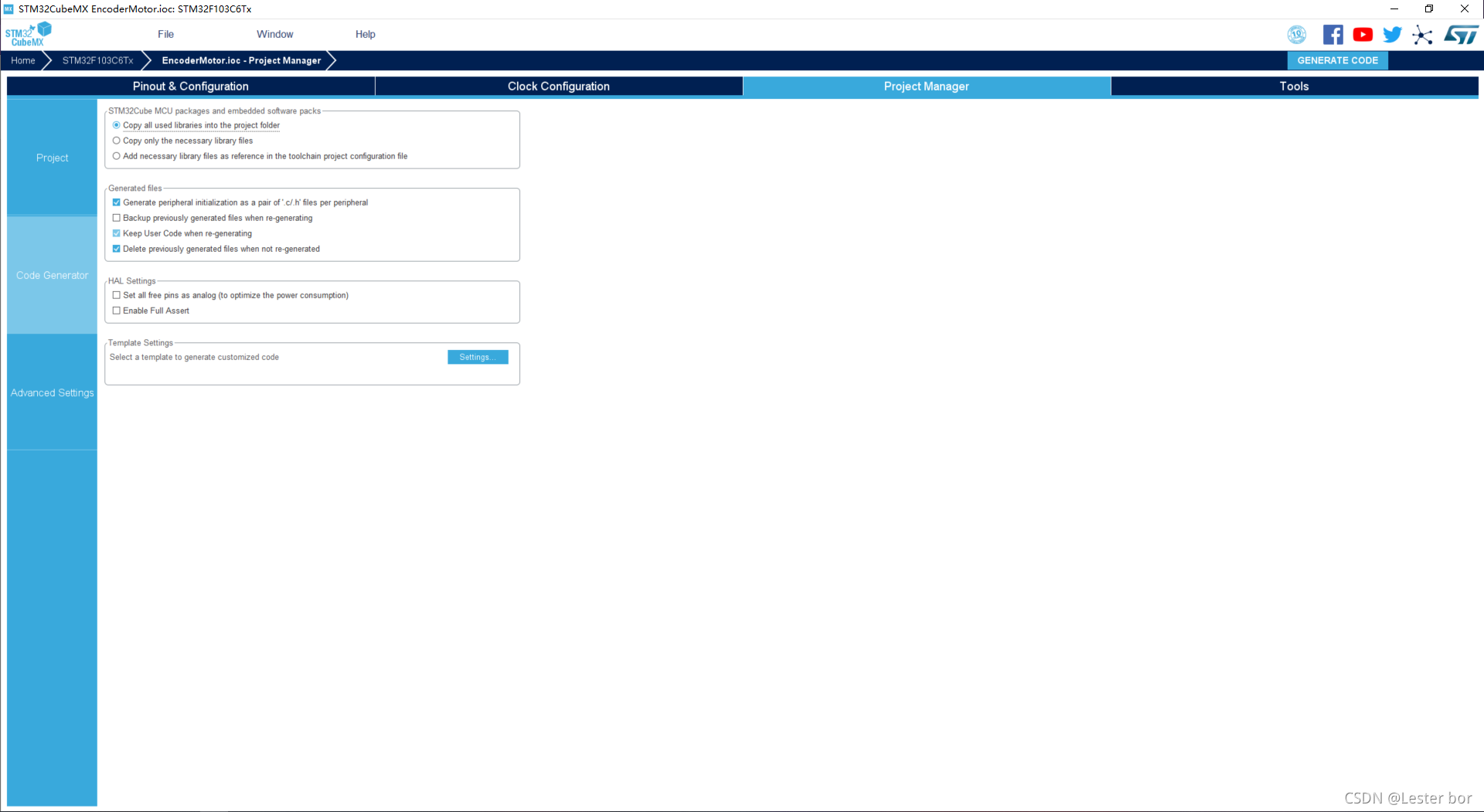Open the Advanced Settings side section
The image size is (1484, 812).
[x=53, y=392]
